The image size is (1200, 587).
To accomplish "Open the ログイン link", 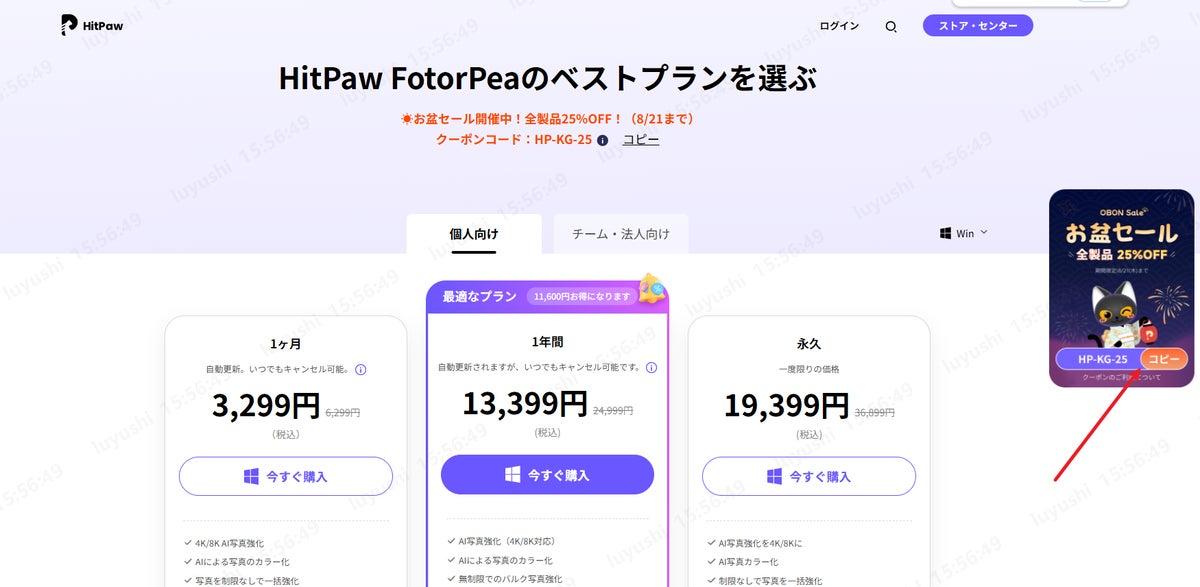I will click(x=839, y=26).
